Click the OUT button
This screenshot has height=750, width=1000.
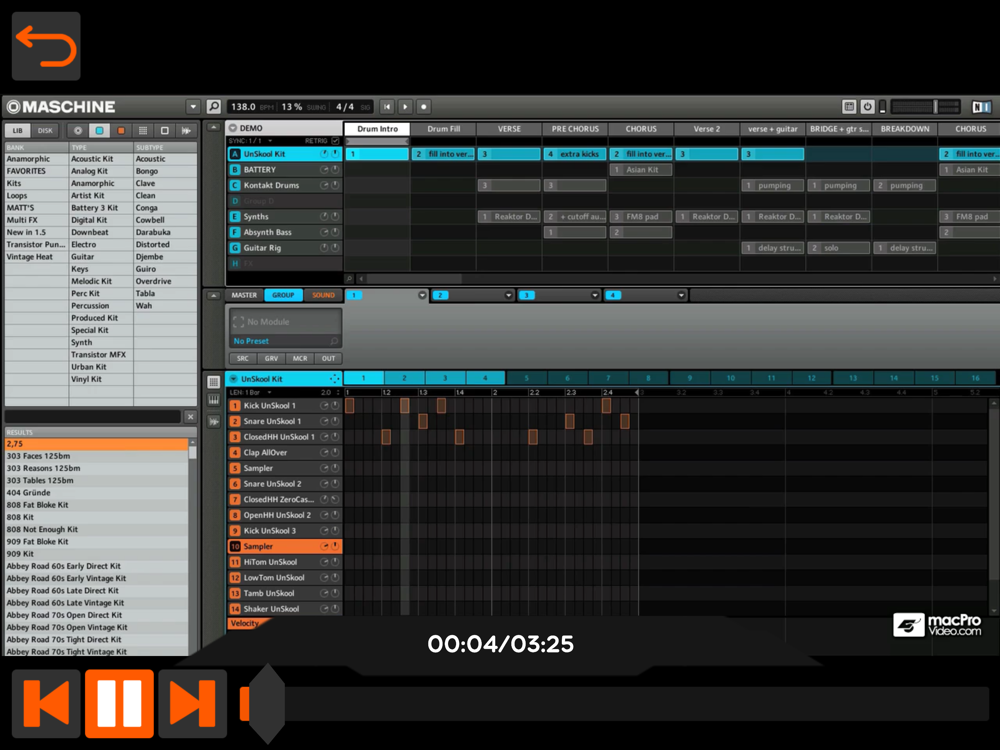(x=328, y=358)
